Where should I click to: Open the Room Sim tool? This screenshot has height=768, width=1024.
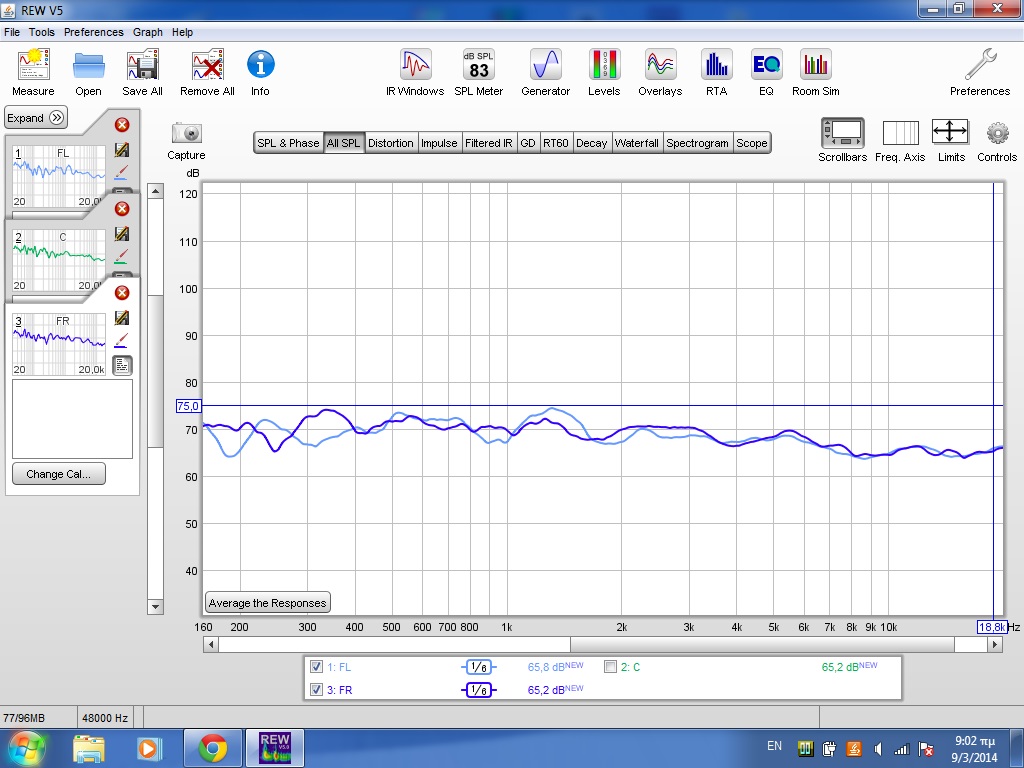coord(816,66)
